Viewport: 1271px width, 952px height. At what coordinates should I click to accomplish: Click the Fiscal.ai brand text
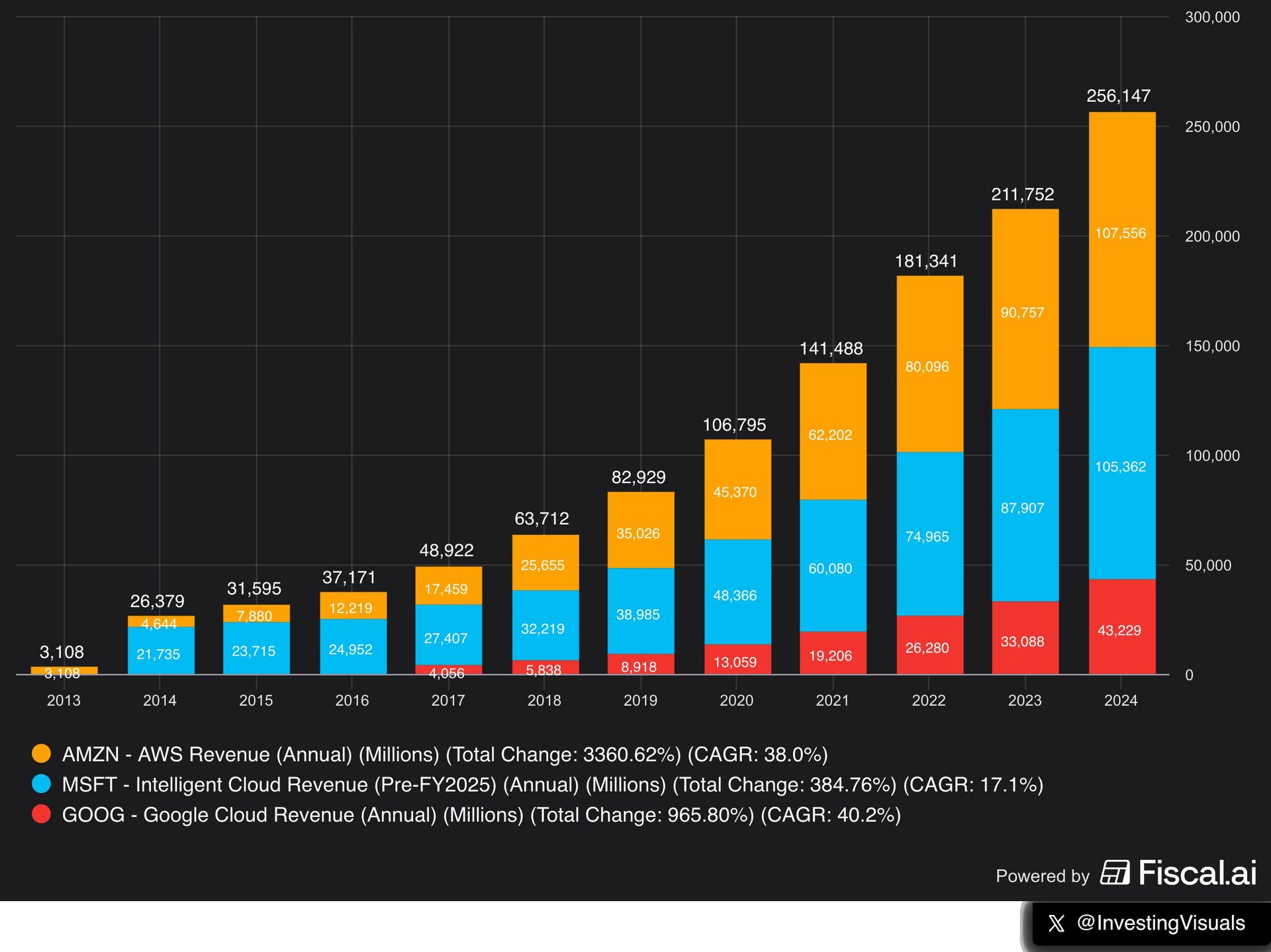[x=1197, y=873]
